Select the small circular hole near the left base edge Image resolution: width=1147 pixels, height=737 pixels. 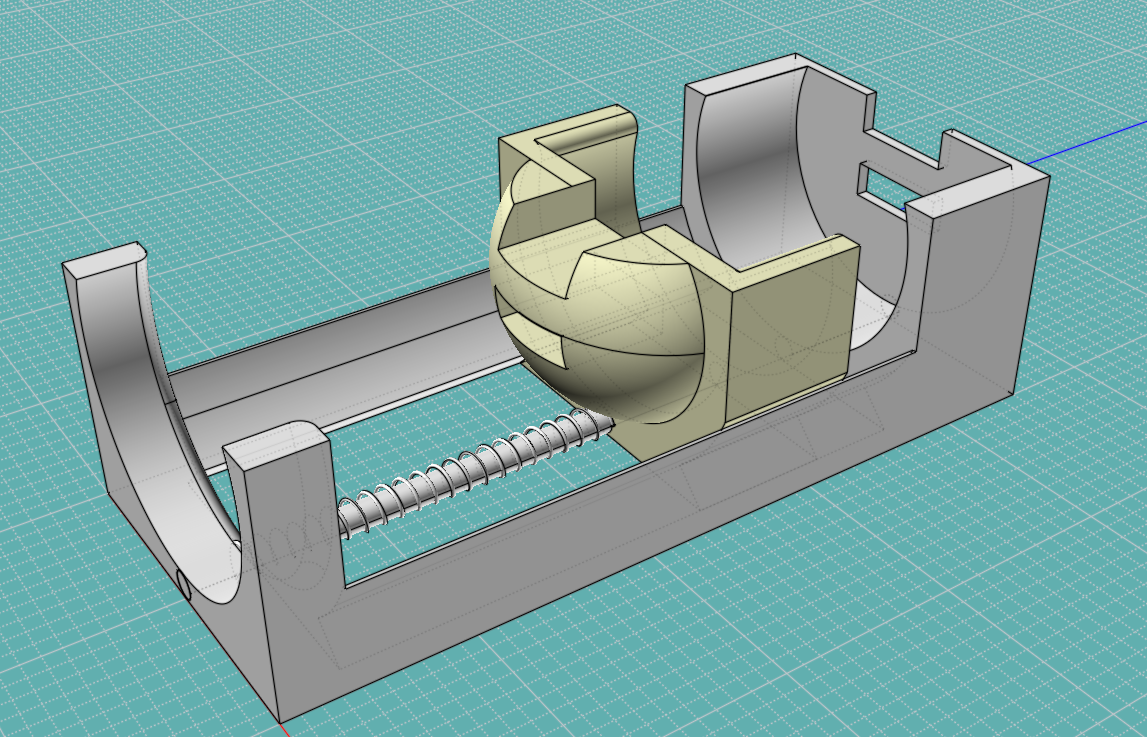point(184,585)
